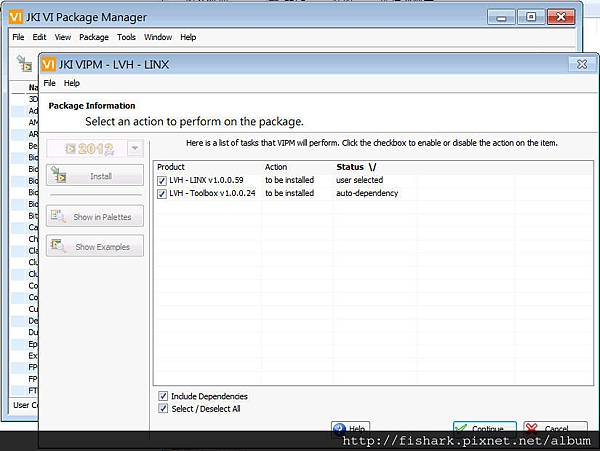Sort tasks by Status column header
This screenshot has width=600, height=451.
pyautogui.click(x=356, y=167)
